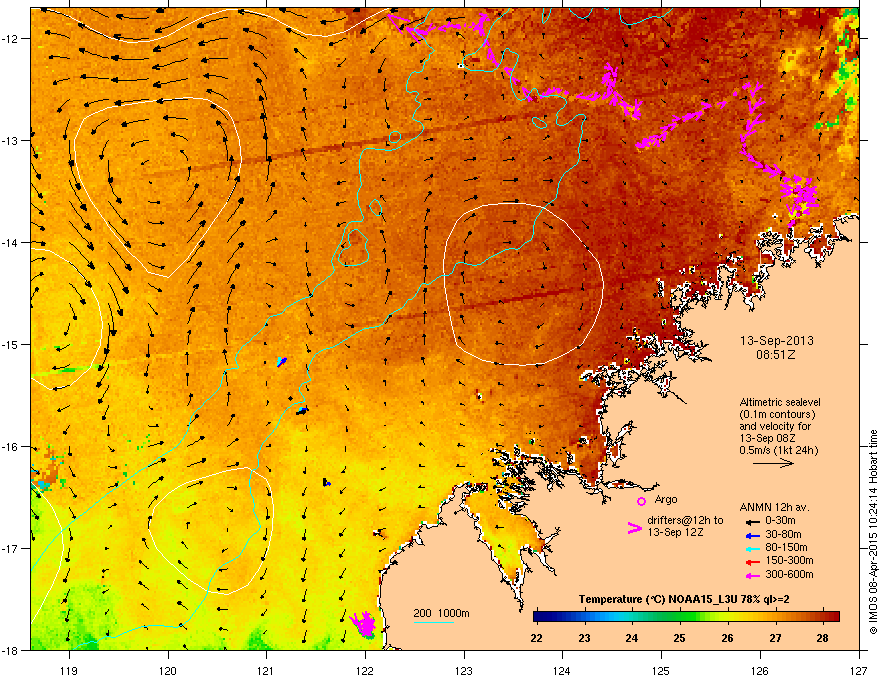Click the latitude axis label -14
Viewport: 880px width, 680px height.
pyautogui.click(x=12, y=243)
